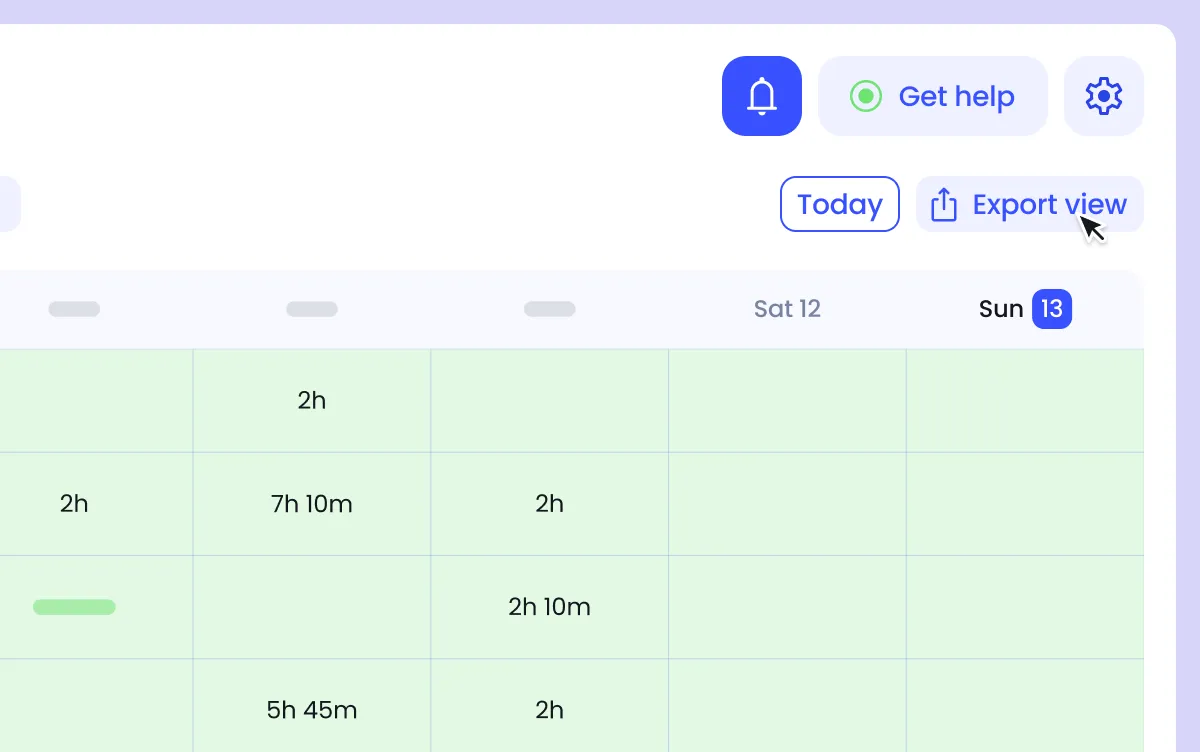1200x752 pixels.
Task: Select the highlighted 13 date badge
Action: [1051, 309]
